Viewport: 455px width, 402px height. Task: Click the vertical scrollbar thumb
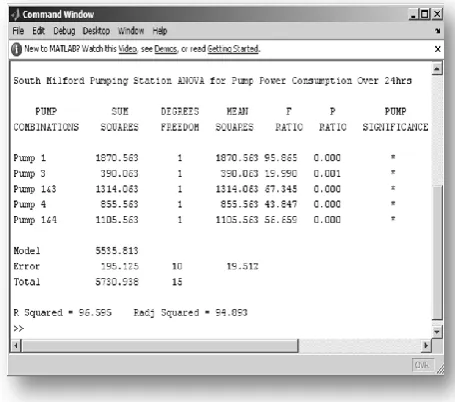point(437,252)
